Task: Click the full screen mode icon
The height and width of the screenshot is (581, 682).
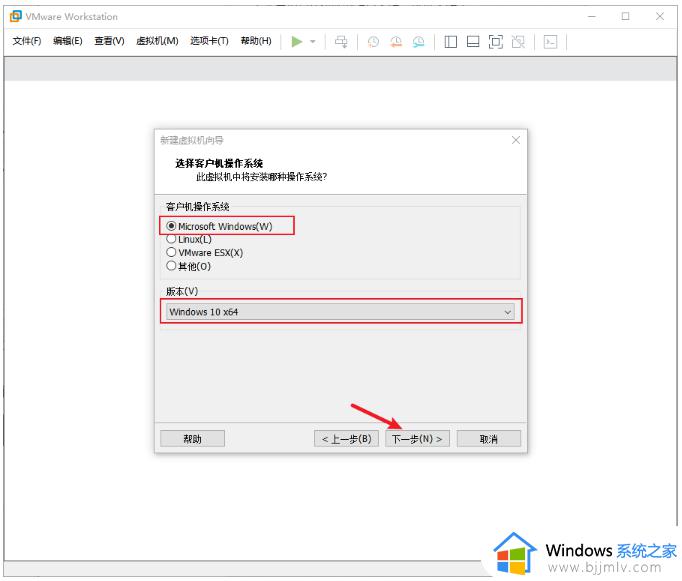Action: click(496, 42)
